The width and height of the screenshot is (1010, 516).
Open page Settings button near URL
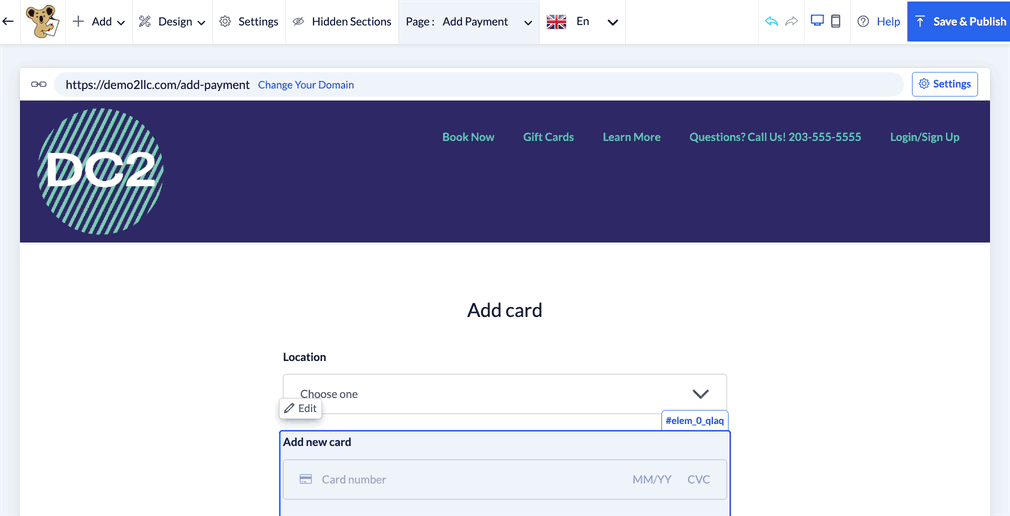coord(944,84)
